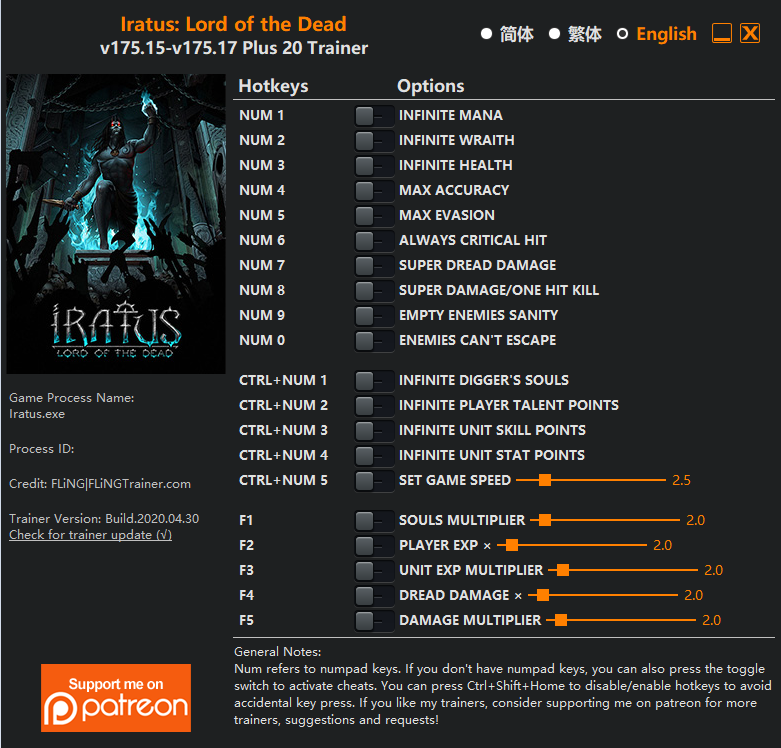Image resolution: width=781 pixels, height=748 pixels.
Task: Click Credit FLiNGTrainer.com text
Action: click(100, 484)
